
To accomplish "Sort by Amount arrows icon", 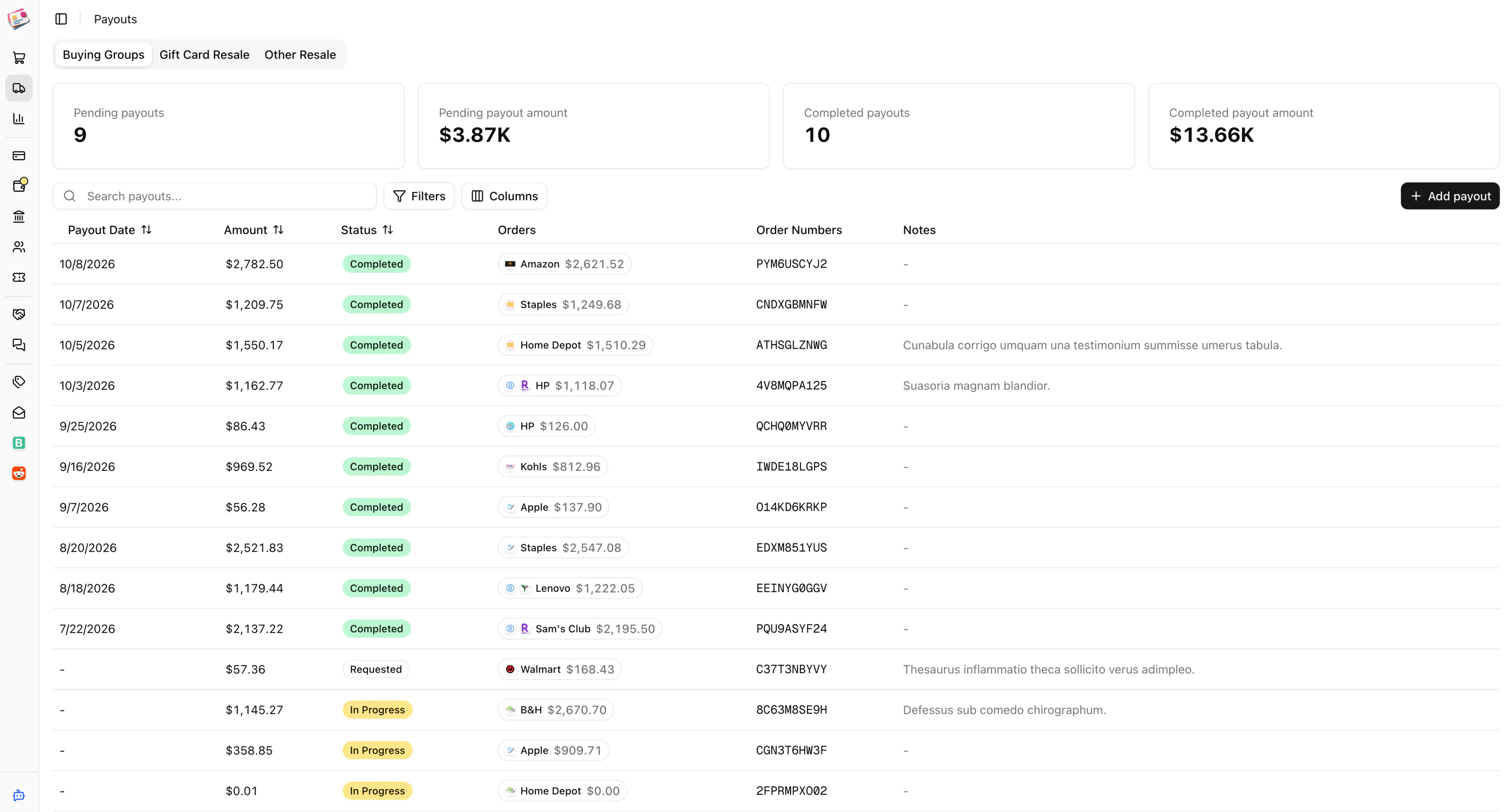I will [279, 229].
